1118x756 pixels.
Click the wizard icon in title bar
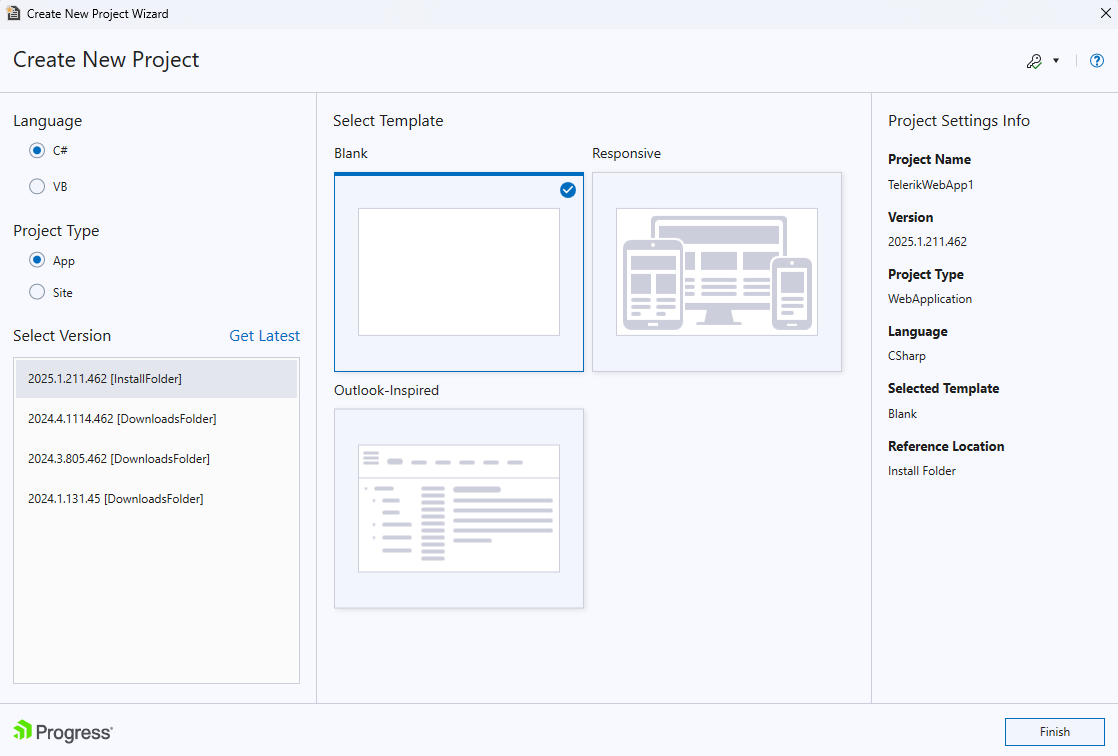pos(13,14)
